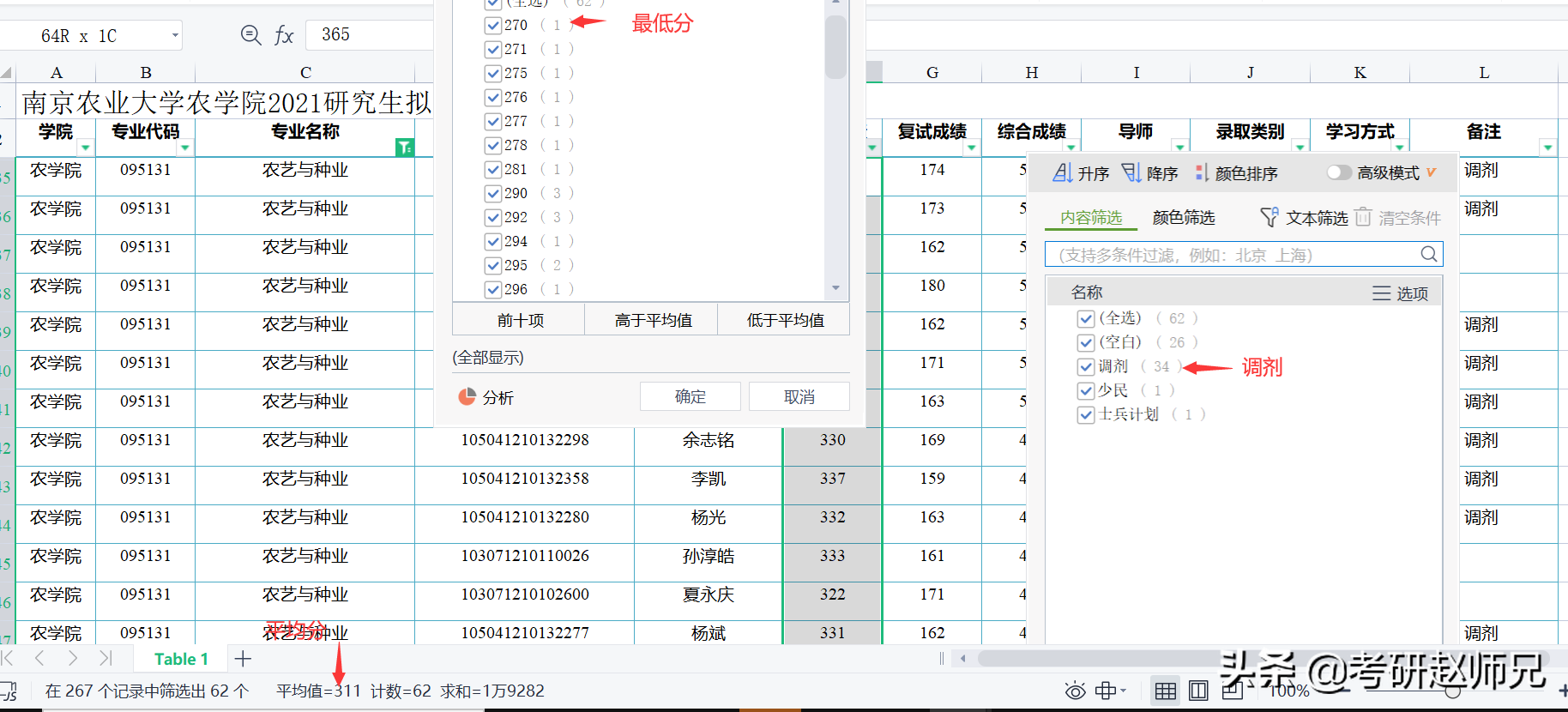Click the search magnifier in filter search box
The height and width of the screenshot is (712, 1568).
coord(1428,254)
